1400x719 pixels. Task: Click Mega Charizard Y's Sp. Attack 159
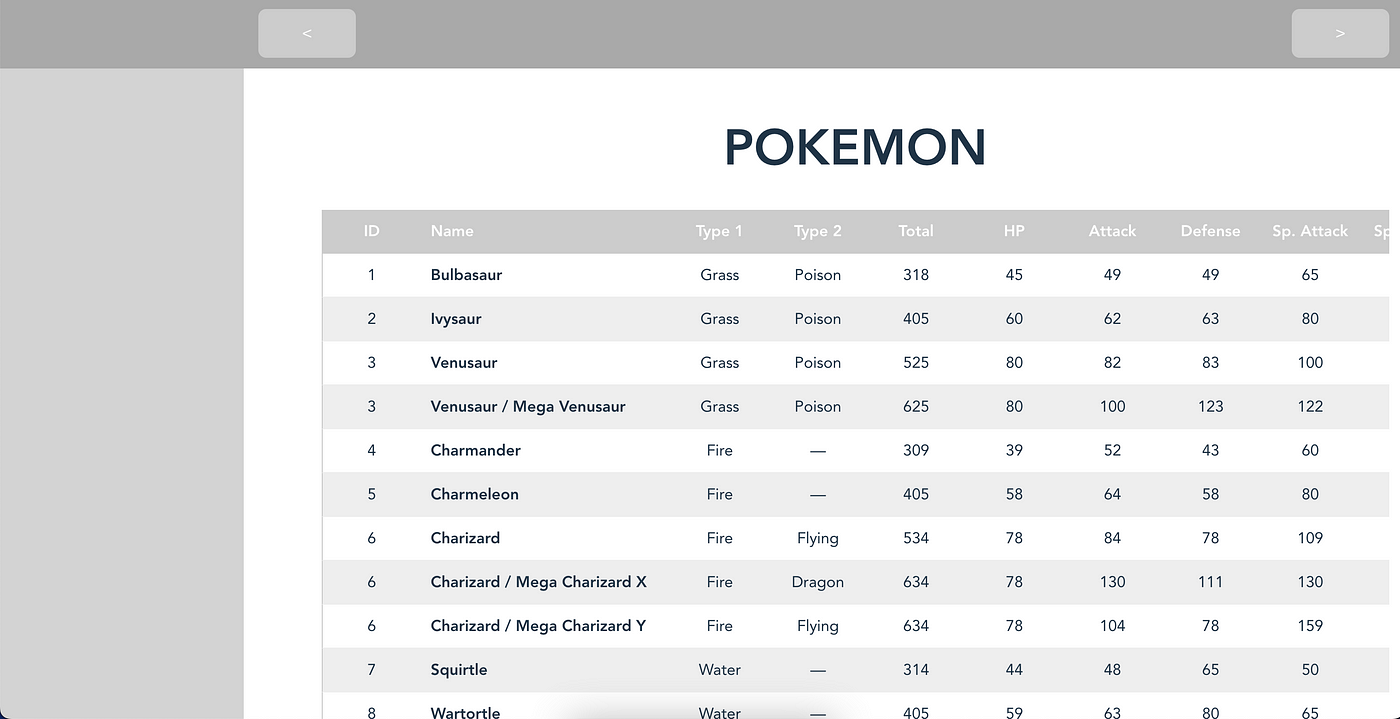(x=1310, y=626)
